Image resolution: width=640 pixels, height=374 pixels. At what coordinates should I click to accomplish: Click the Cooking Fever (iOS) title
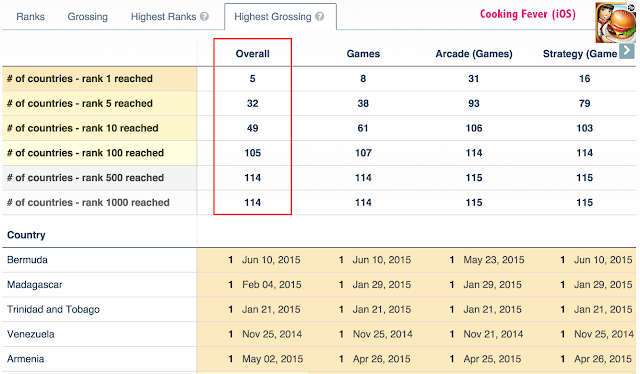528,14
